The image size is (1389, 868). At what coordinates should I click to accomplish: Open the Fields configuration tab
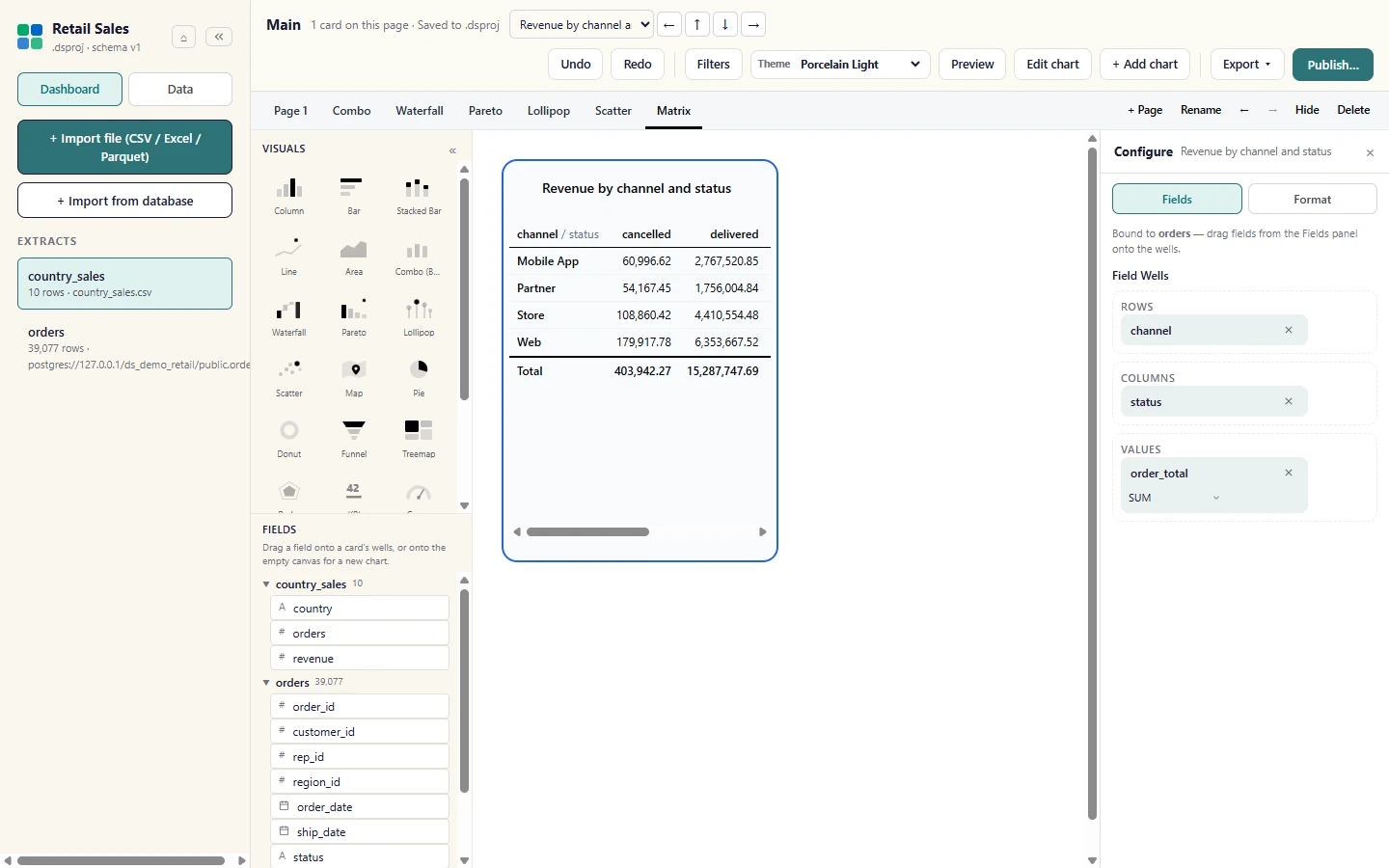1177,199
